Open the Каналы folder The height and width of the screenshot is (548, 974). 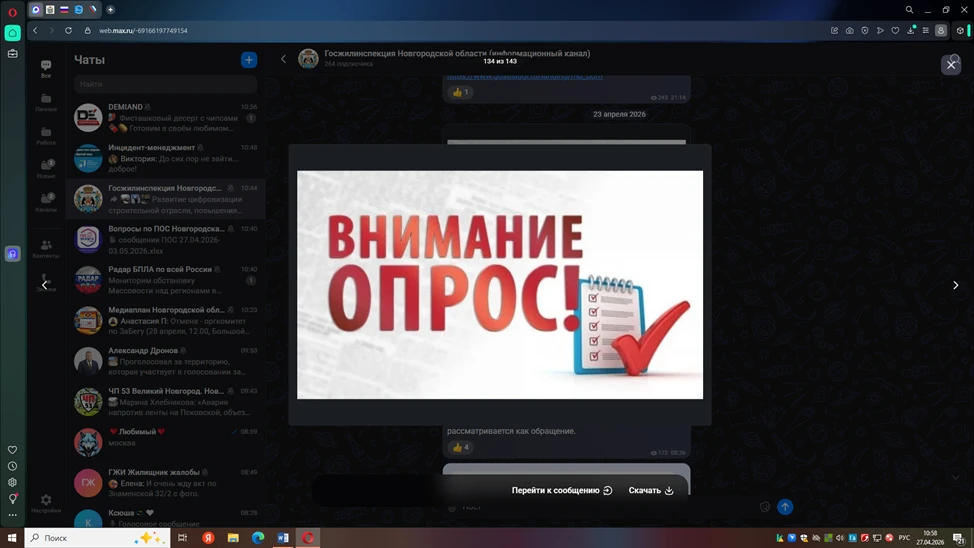pyautogui.click(x=46, y=203)
